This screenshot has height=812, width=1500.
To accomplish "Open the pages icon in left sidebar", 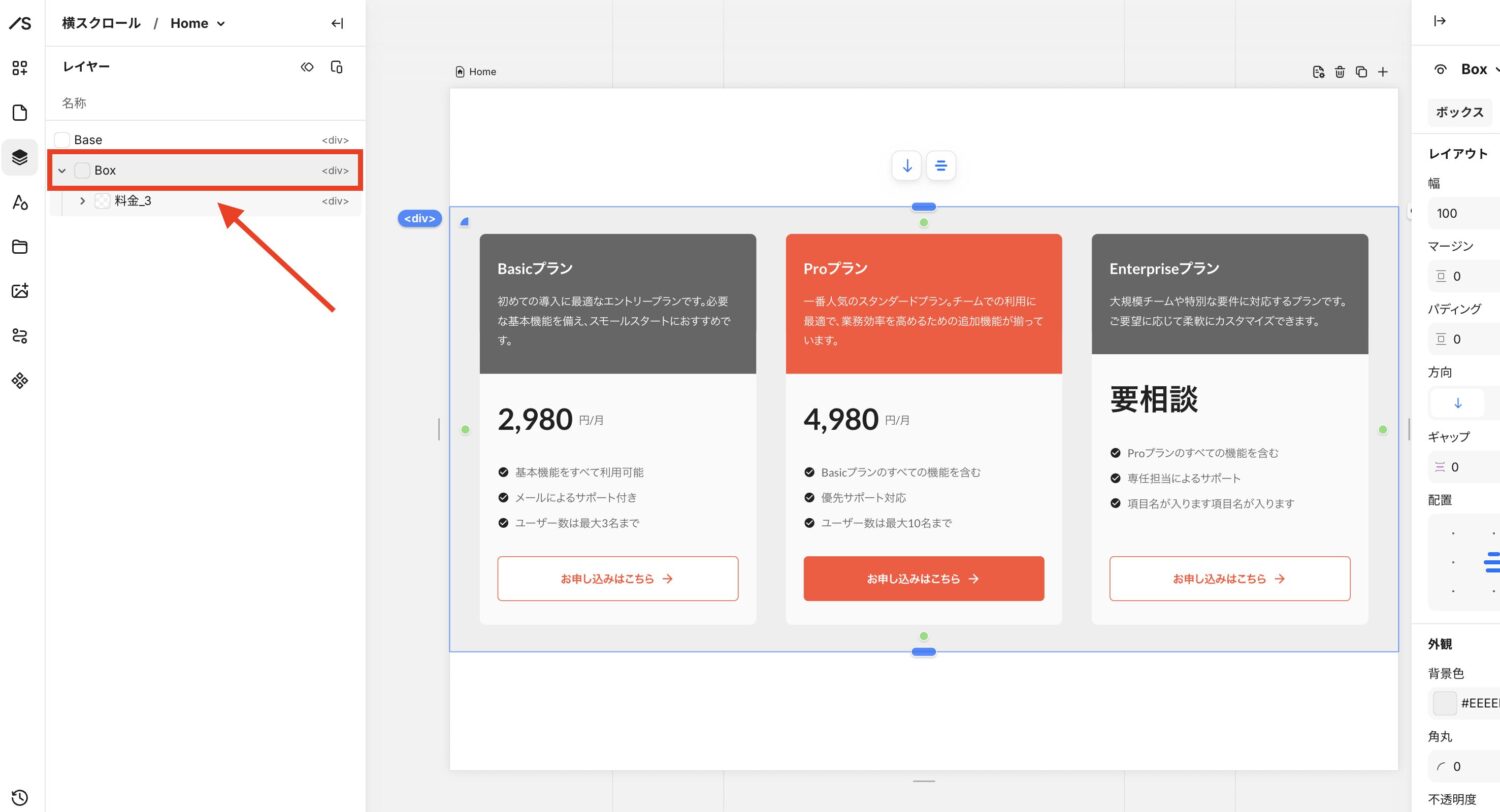I will (x=19, y=113).
